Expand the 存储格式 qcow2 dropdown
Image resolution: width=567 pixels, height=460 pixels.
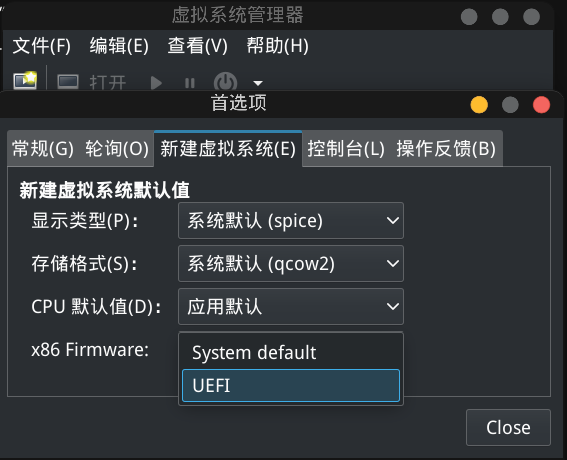(291, 263)
